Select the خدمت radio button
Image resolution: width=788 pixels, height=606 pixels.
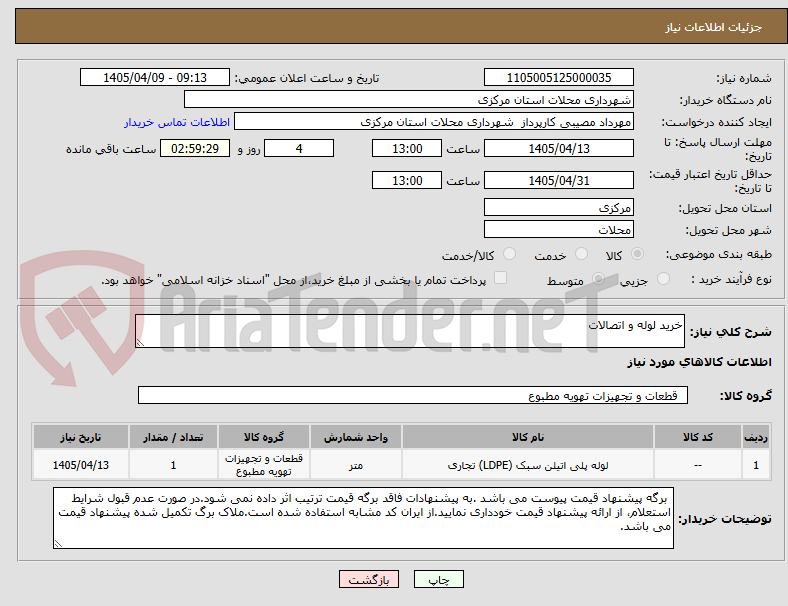click(581, 254)
